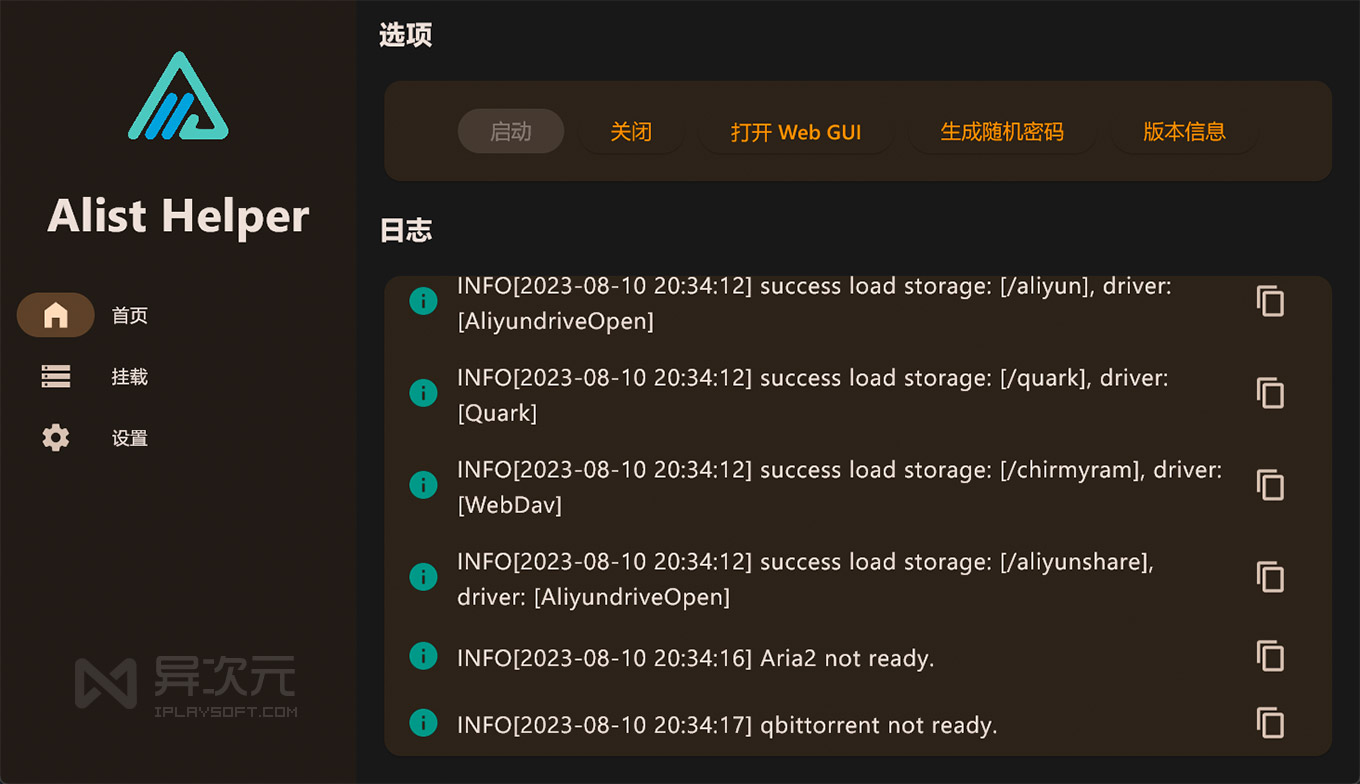Check version info via 版本信息

point(1184,131)
